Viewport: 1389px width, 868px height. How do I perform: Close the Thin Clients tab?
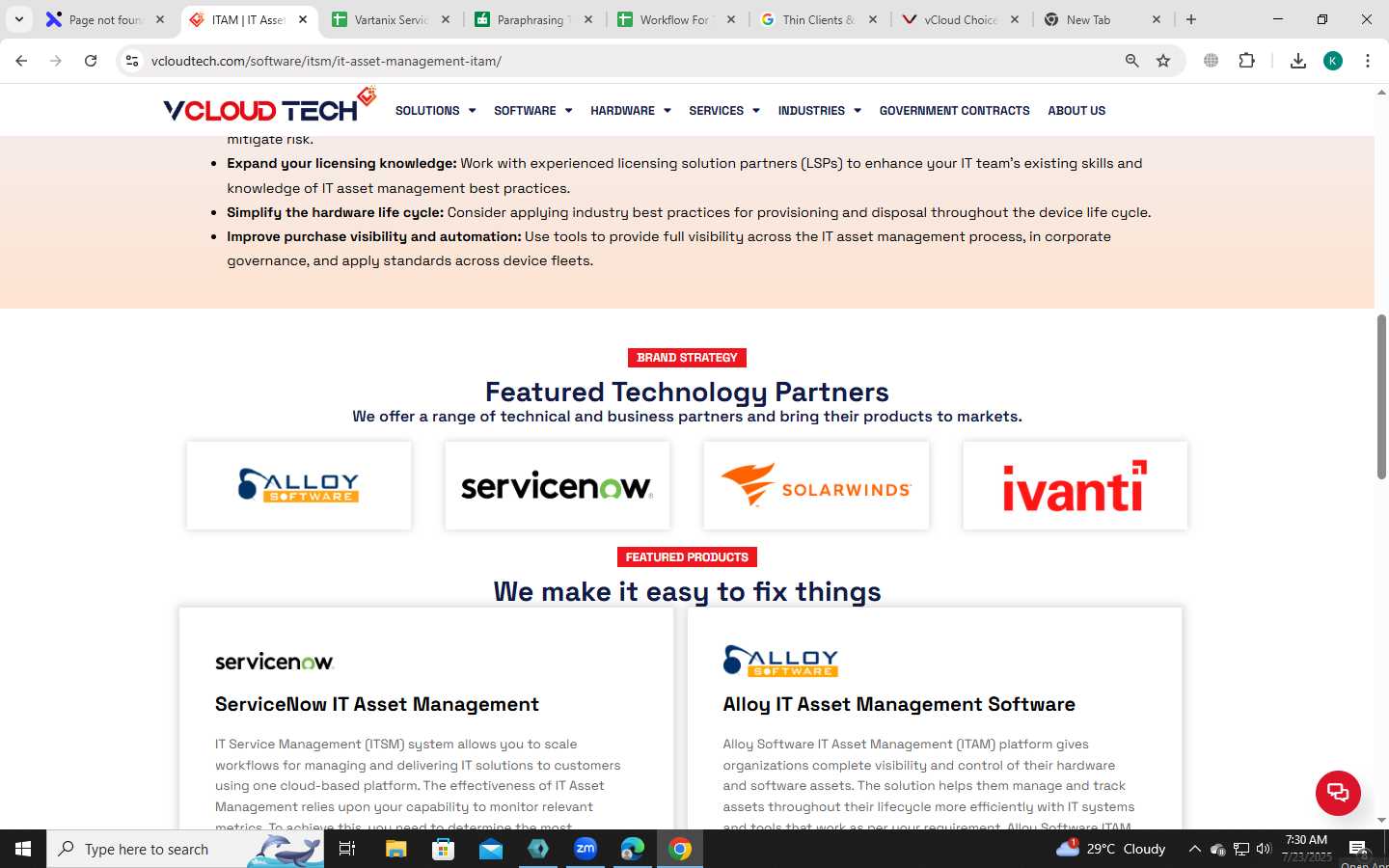(873, 19)
